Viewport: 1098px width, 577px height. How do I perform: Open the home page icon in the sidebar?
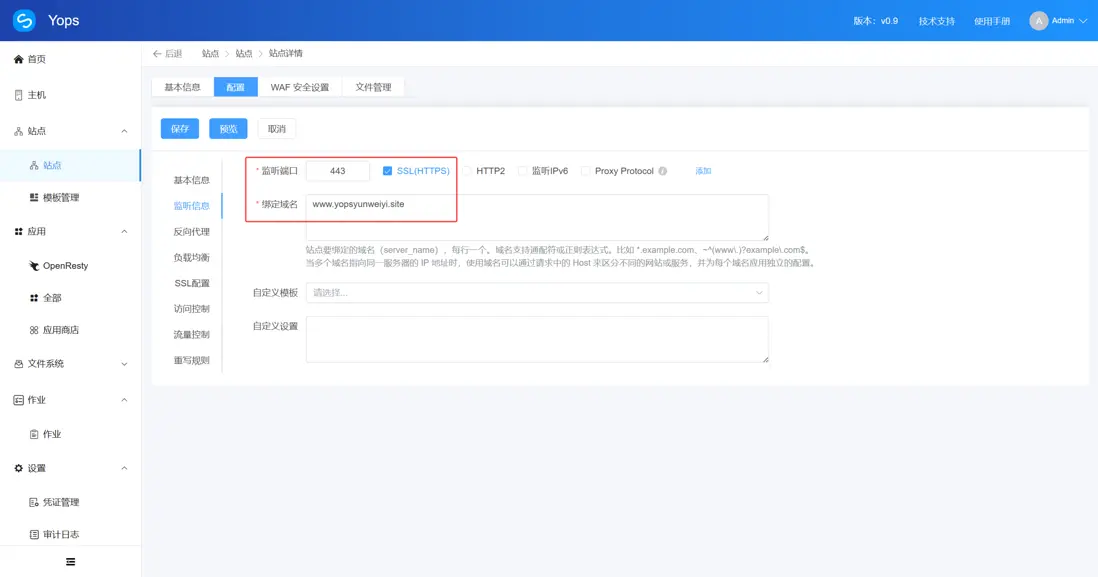click(x=18, y=60)
